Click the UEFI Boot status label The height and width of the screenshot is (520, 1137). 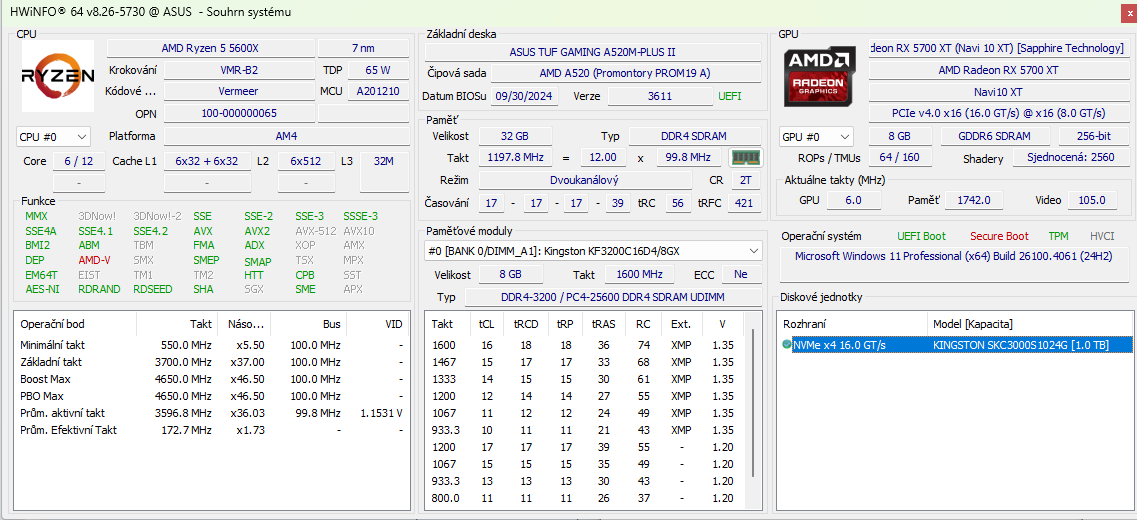(920, 236)
